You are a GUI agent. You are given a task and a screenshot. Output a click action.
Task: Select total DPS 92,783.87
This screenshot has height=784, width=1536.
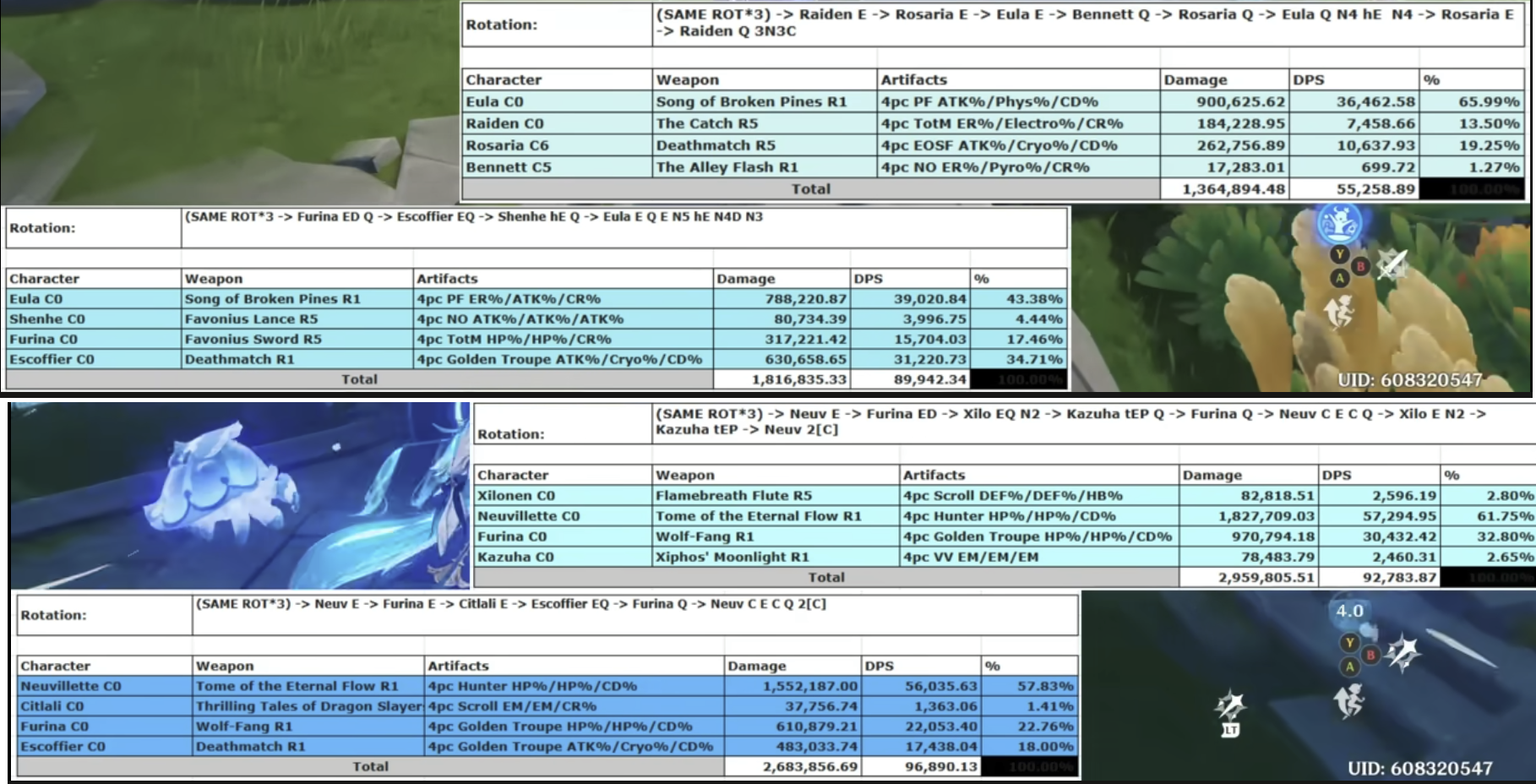[x=1380, y=578]
